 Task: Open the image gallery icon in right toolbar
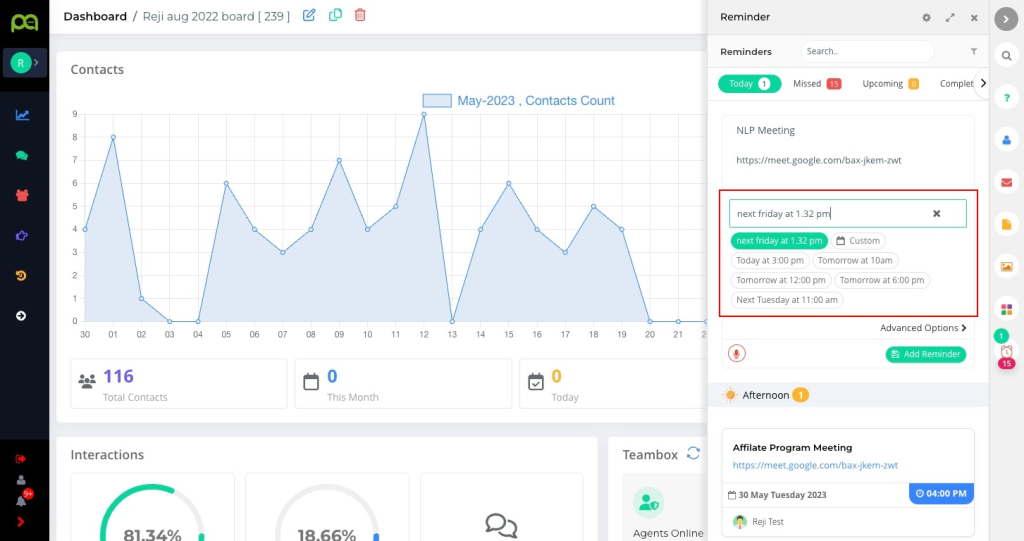[1006, 267]
